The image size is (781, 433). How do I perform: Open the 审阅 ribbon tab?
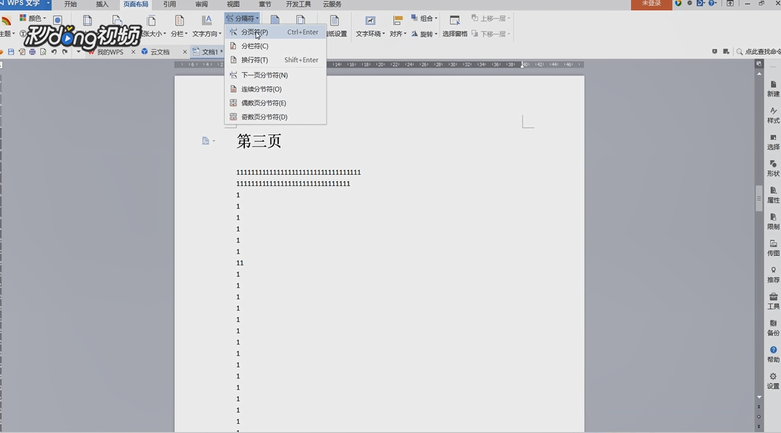point(201,4)
